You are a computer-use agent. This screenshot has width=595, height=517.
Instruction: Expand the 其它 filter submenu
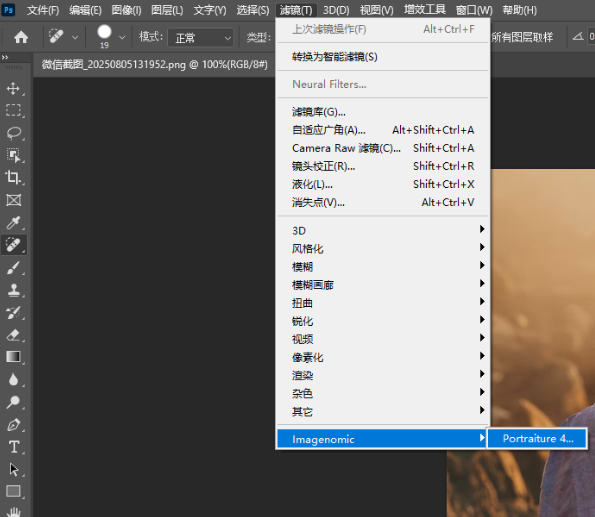(x=383, y=411)
